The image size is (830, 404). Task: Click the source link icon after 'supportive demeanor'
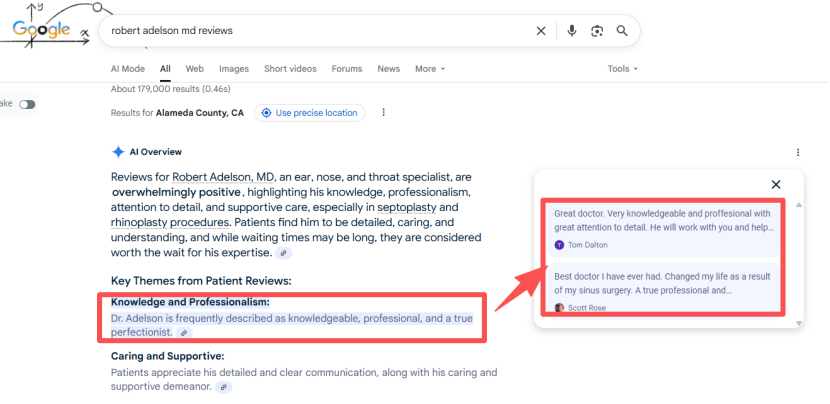[x=224, y=386]
